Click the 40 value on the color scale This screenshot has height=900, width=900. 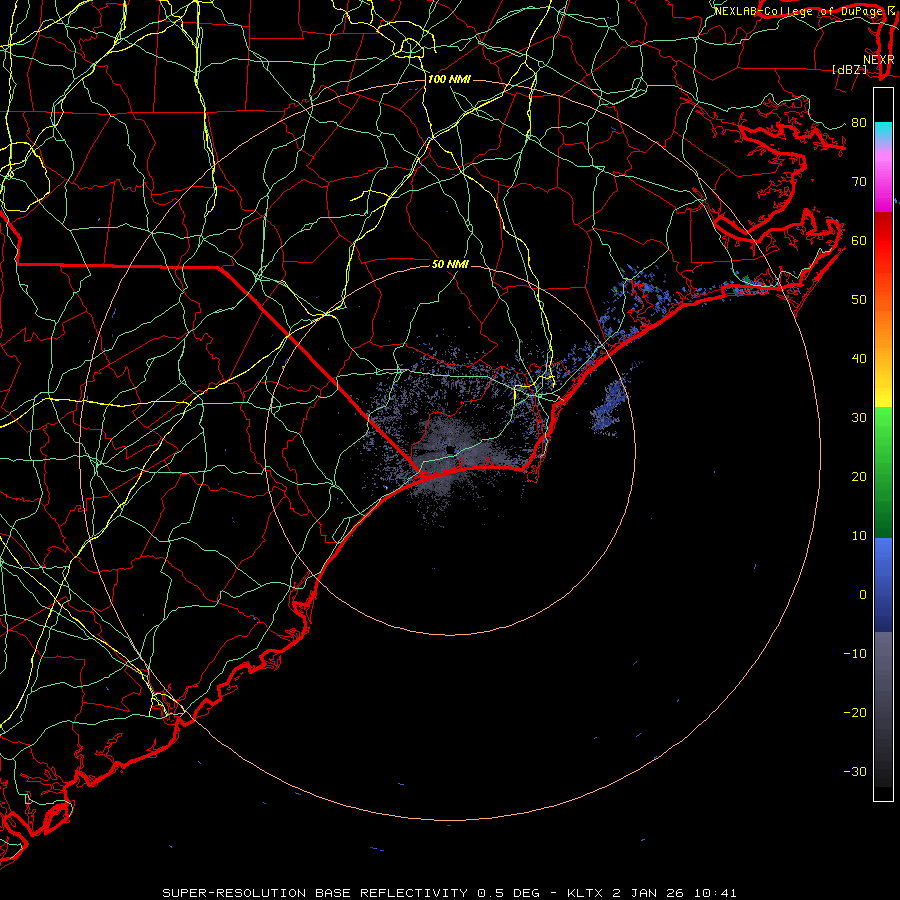[859, 359]
